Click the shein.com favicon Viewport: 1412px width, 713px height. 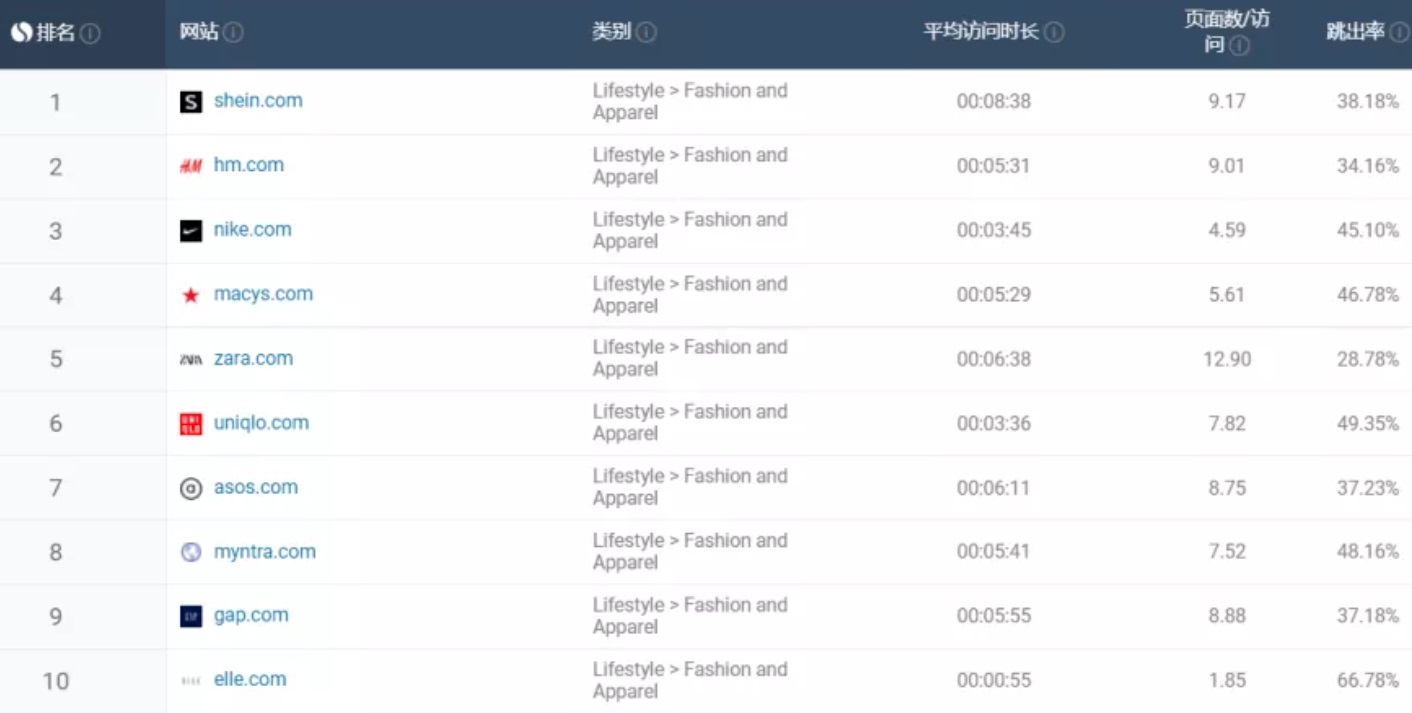191,101
